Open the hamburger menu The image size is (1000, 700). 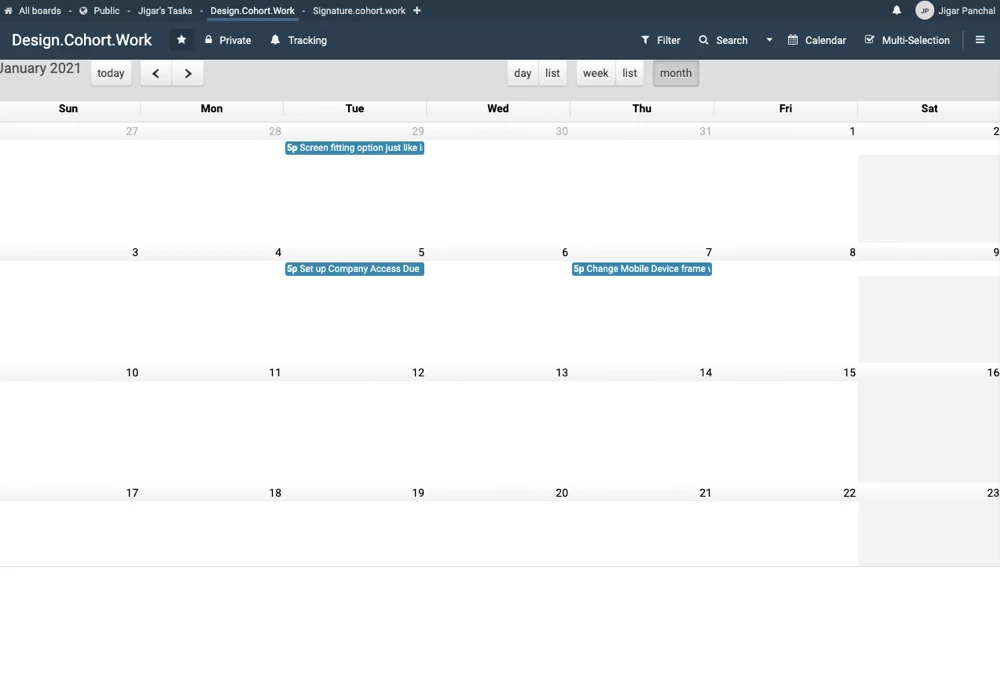979,40
